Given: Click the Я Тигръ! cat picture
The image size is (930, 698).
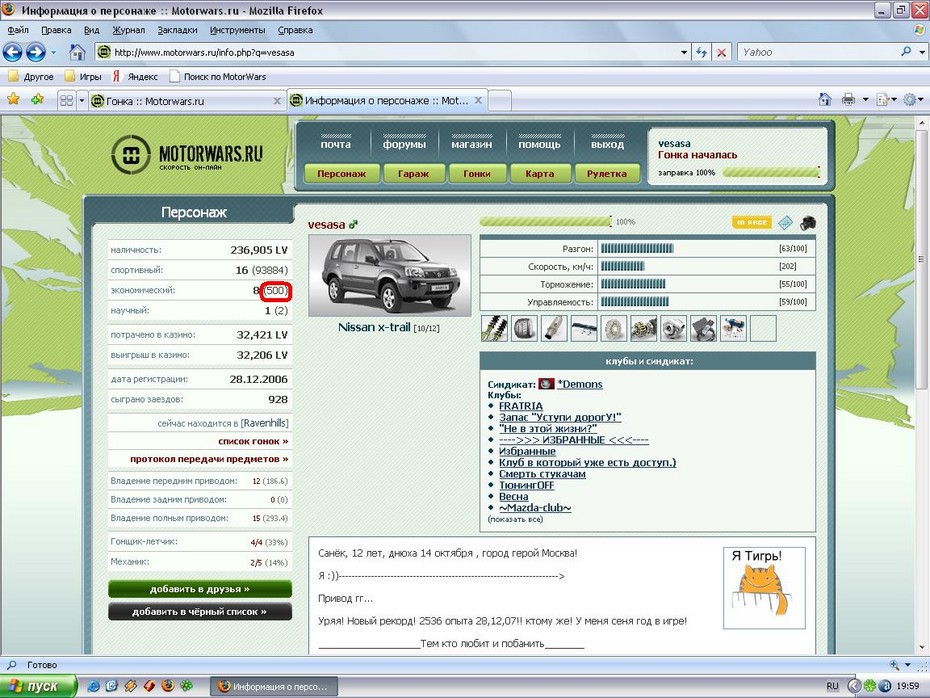Looking at the screenshot, I should [x=764, y=588].
